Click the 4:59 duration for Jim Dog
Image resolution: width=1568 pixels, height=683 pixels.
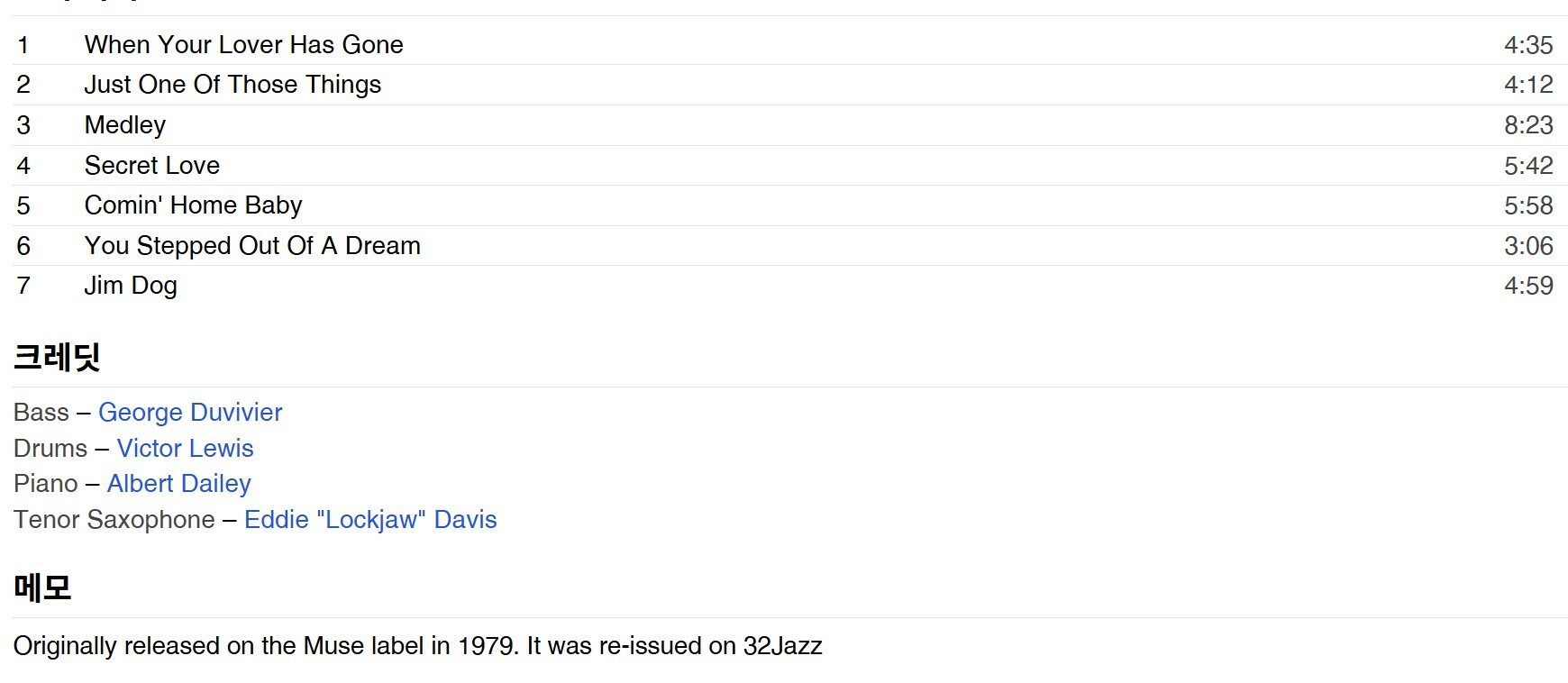pyautogui.click(x=1527, y=286)
